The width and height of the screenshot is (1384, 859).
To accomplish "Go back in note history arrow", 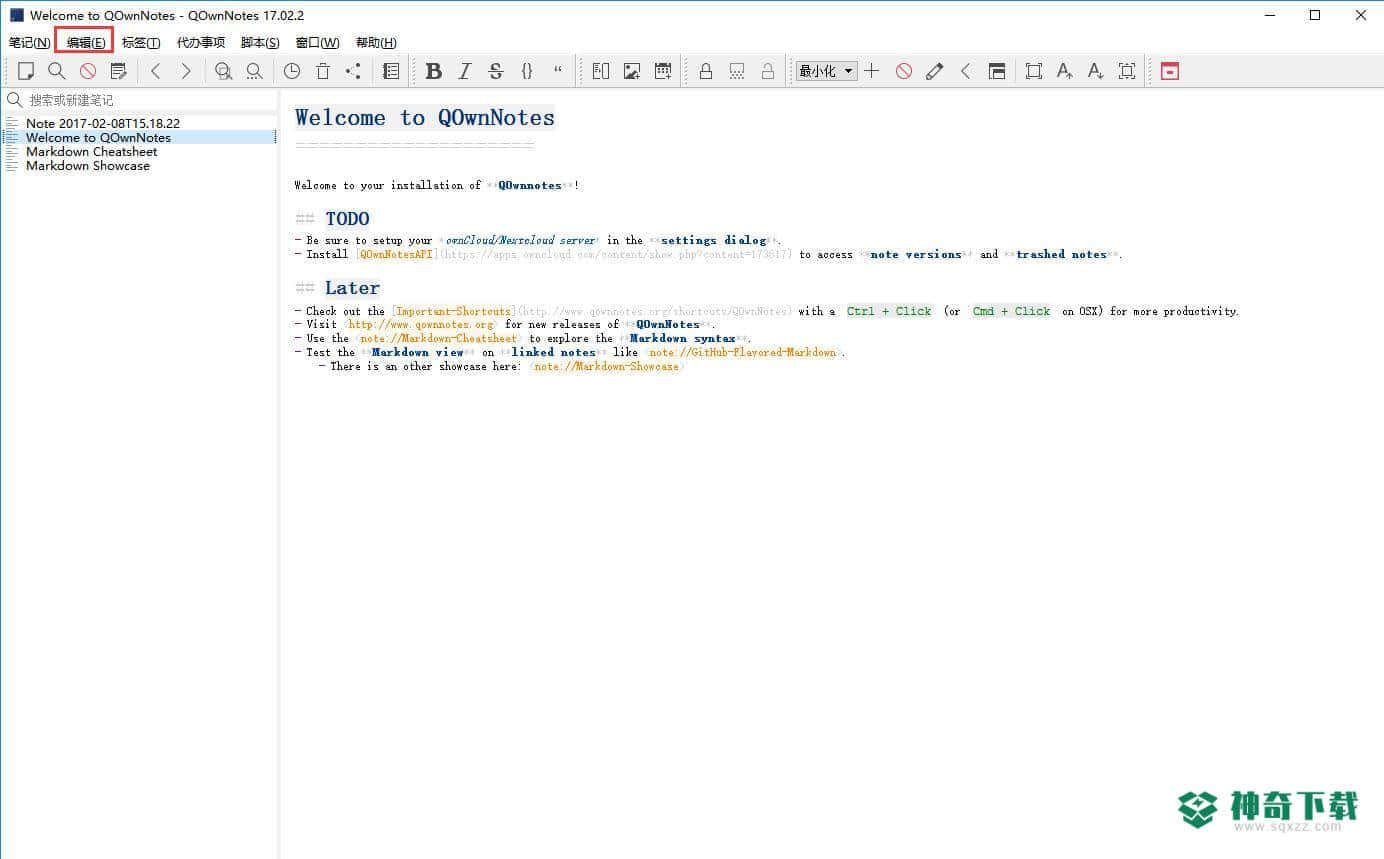I will (155, 71).
